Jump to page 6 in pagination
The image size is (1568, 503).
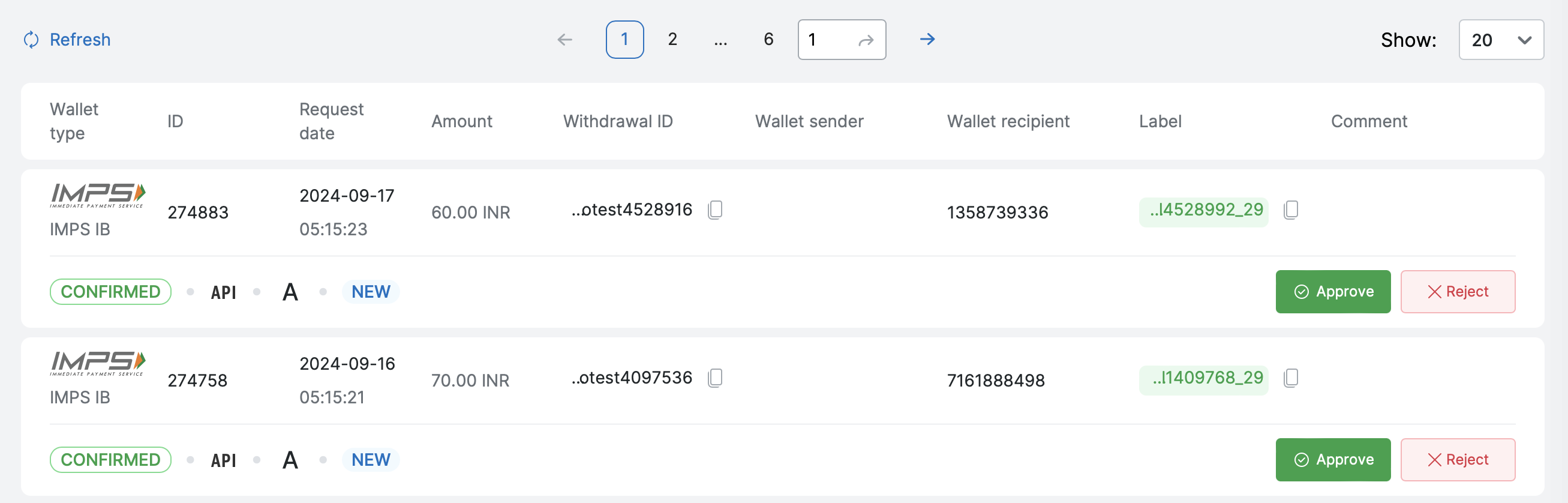(x=768, y=40)
